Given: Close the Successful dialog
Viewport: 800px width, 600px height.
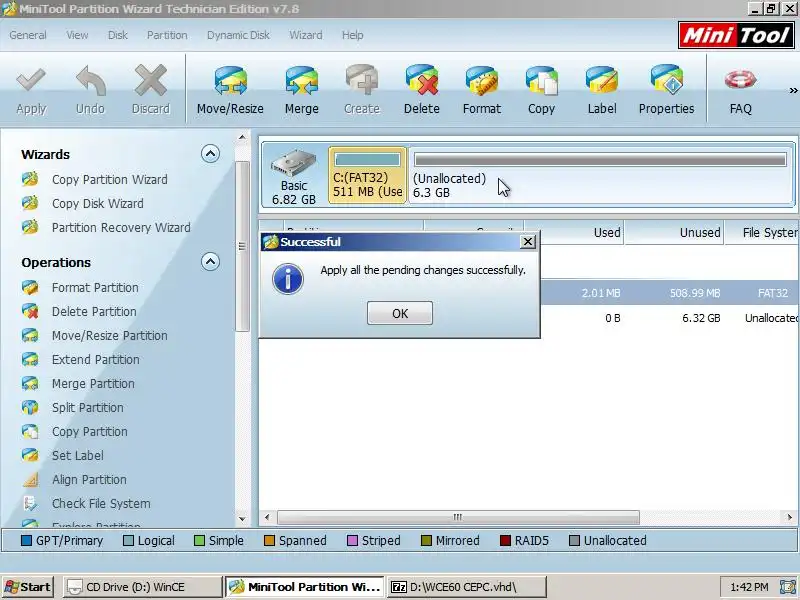Looking at the screenshot, I should point(528,242).
